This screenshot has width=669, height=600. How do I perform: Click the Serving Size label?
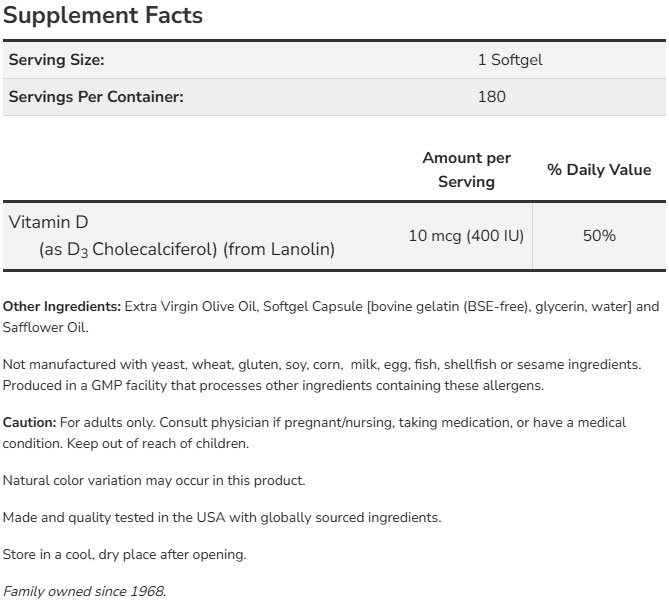tap(57, 60)
